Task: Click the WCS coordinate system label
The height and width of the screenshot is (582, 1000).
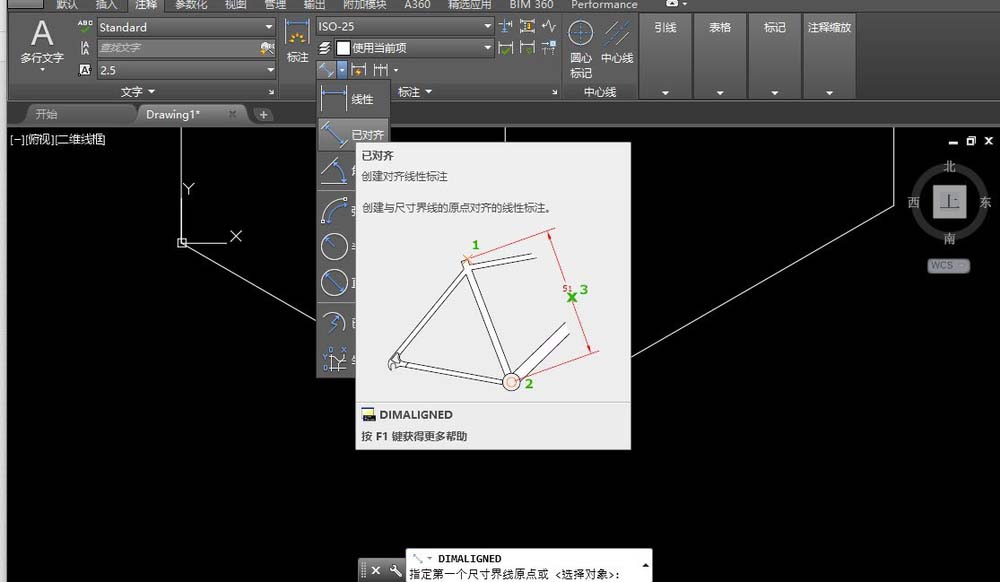Action: 946,266
